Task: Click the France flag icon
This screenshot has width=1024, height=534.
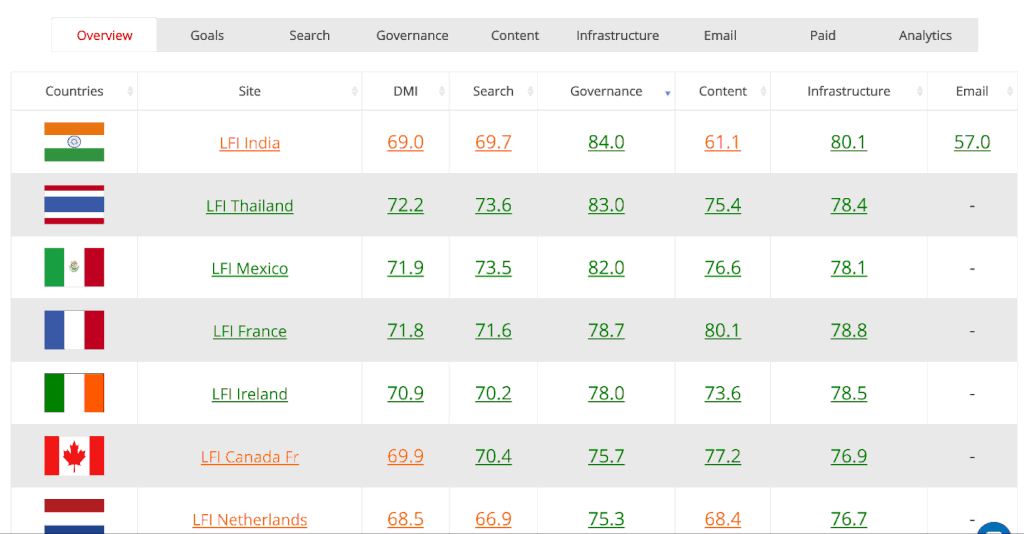Action: [74, 330]
